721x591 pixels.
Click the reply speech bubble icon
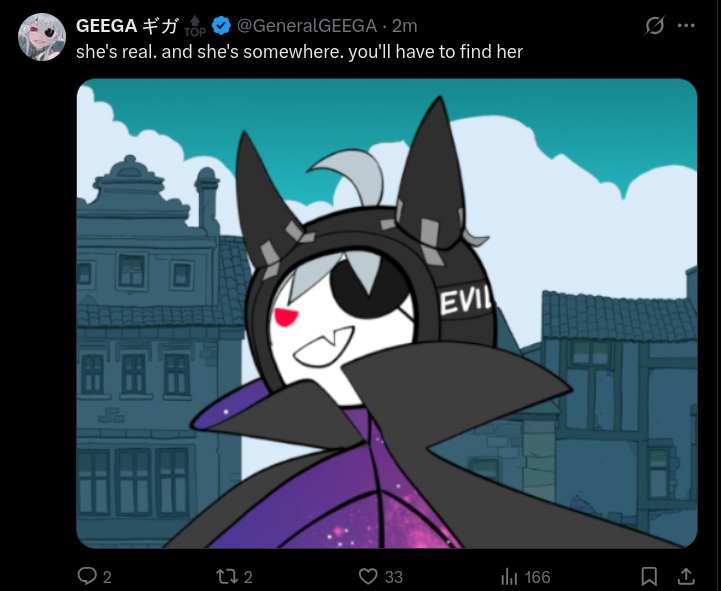(x=86, y=576)
